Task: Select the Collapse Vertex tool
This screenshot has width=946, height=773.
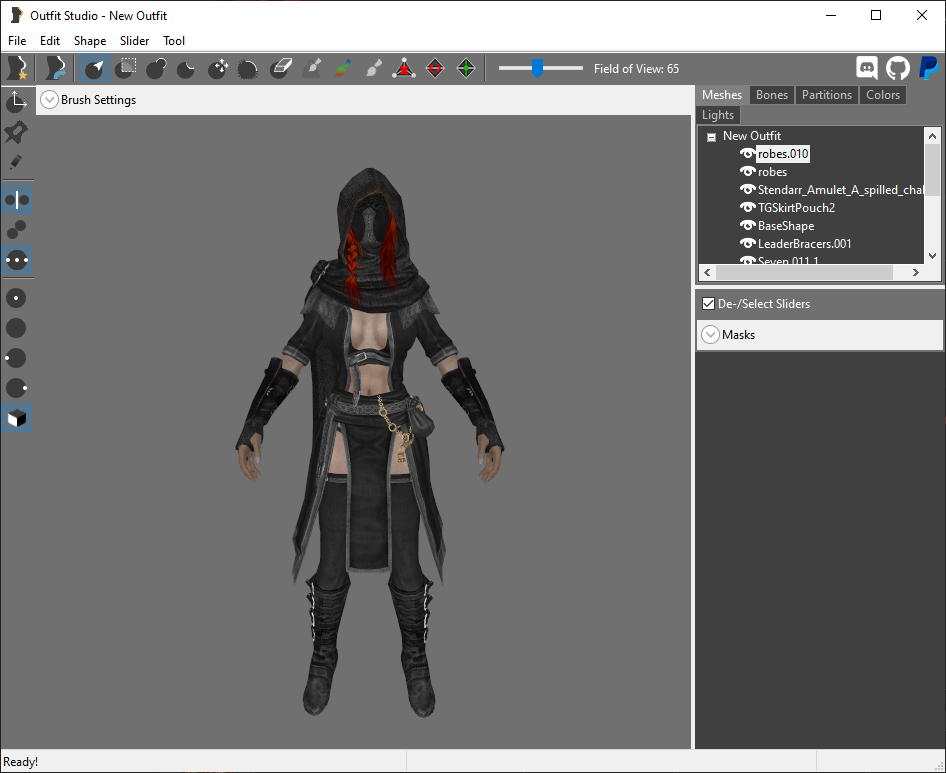Action: click(x=404, y=68)
